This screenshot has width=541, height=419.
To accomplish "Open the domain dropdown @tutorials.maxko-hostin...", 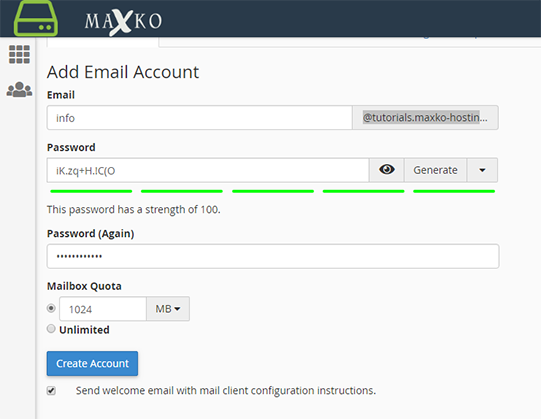I will coord(425,118).
